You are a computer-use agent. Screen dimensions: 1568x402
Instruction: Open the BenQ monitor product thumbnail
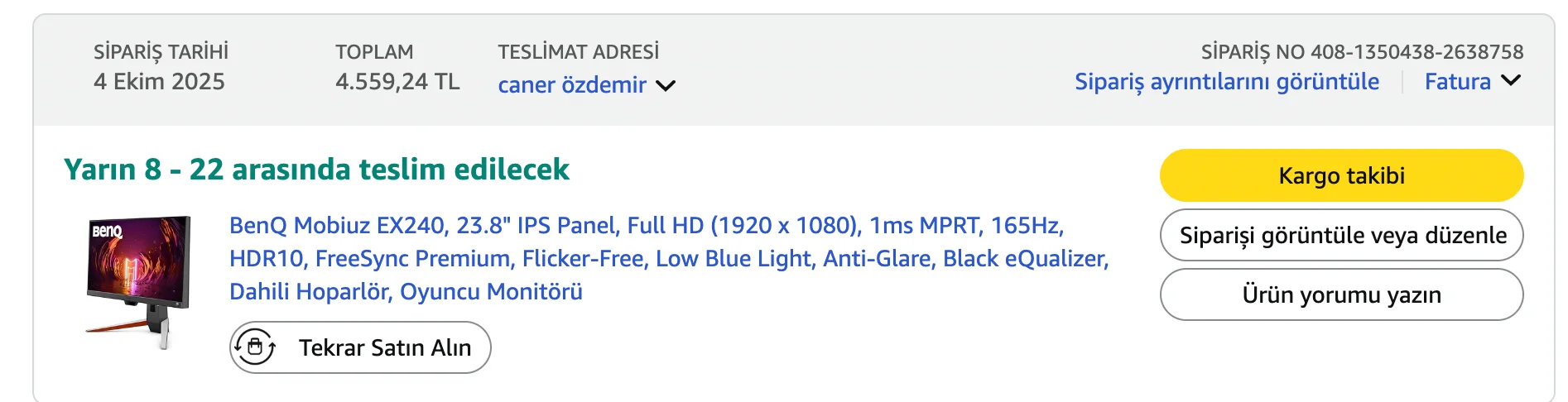point(139,281)
